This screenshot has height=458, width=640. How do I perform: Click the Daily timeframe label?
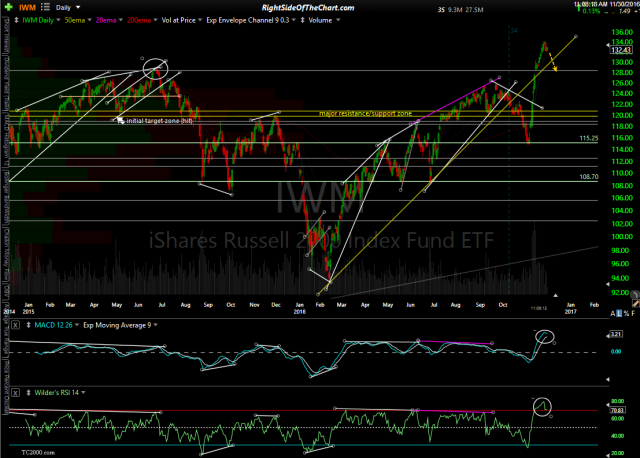63,7
